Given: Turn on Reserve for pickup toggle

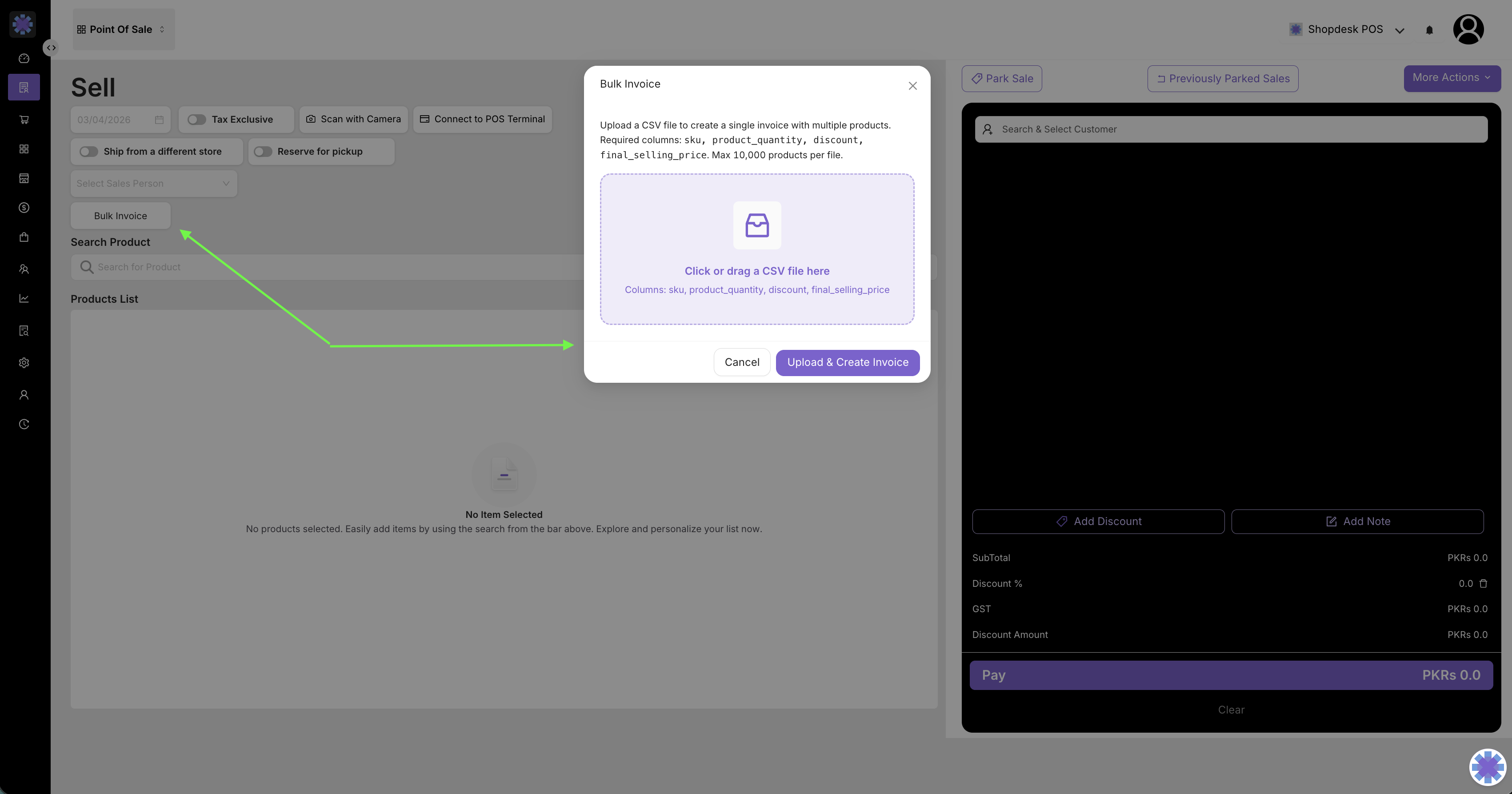Looking at the screenshot, I should click(x=263, y=152).
